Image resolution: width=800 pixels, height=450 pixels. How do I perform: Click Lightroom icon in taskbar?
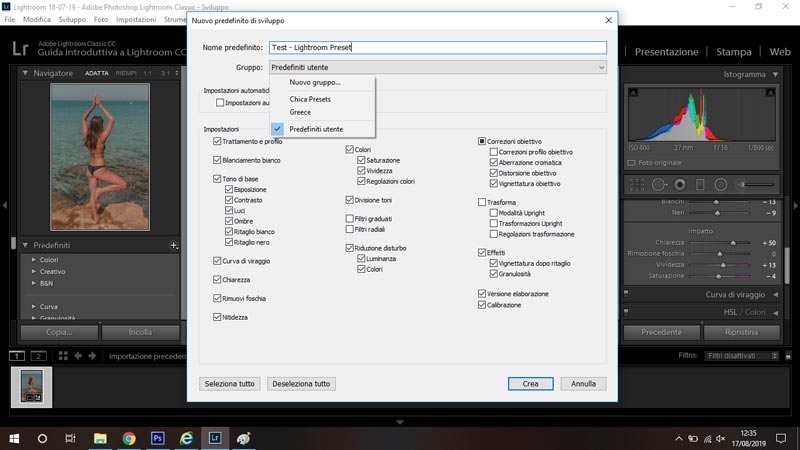215,438
